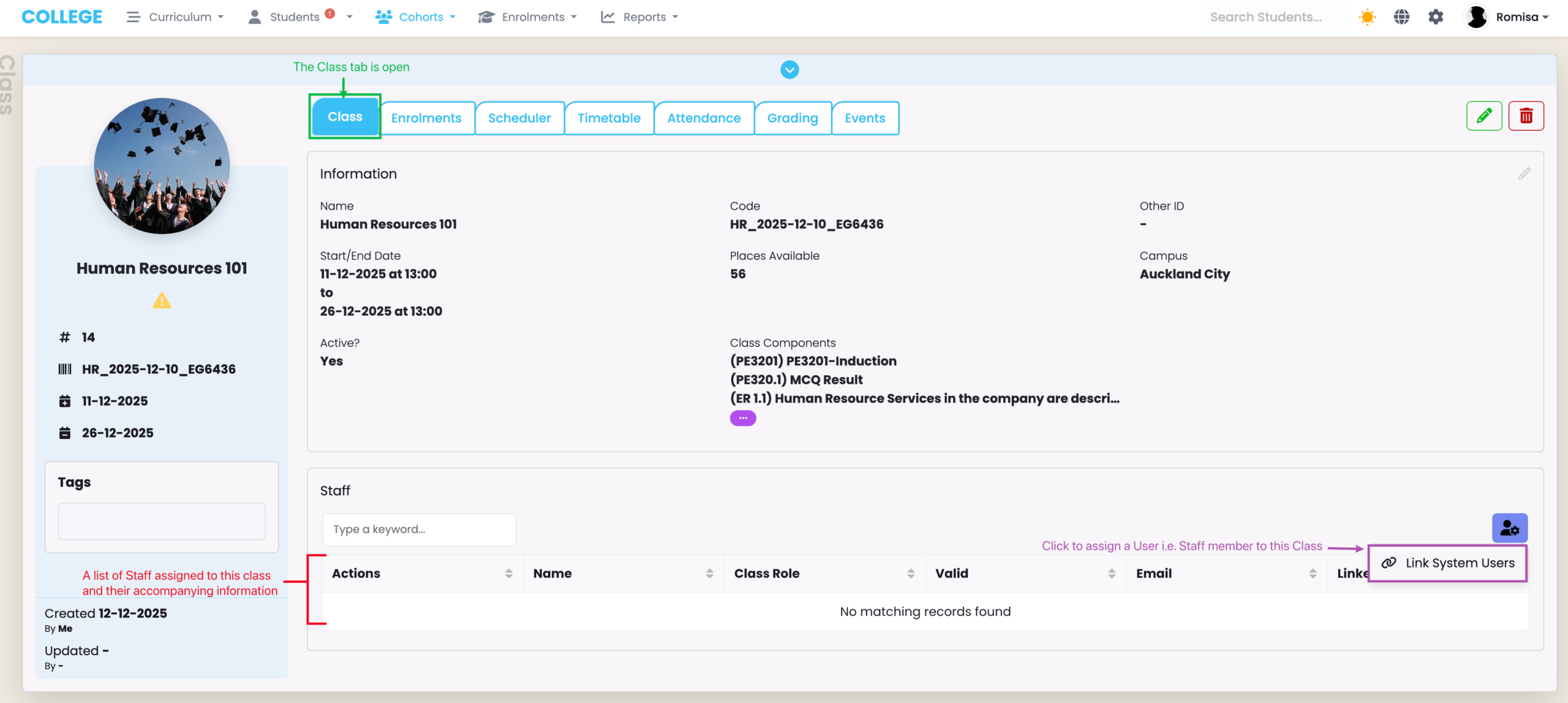Image resolution: width=1568 pixels, height=703 pixels.
Task: Switch to the Attendance tab
Action: pos(704,118)
